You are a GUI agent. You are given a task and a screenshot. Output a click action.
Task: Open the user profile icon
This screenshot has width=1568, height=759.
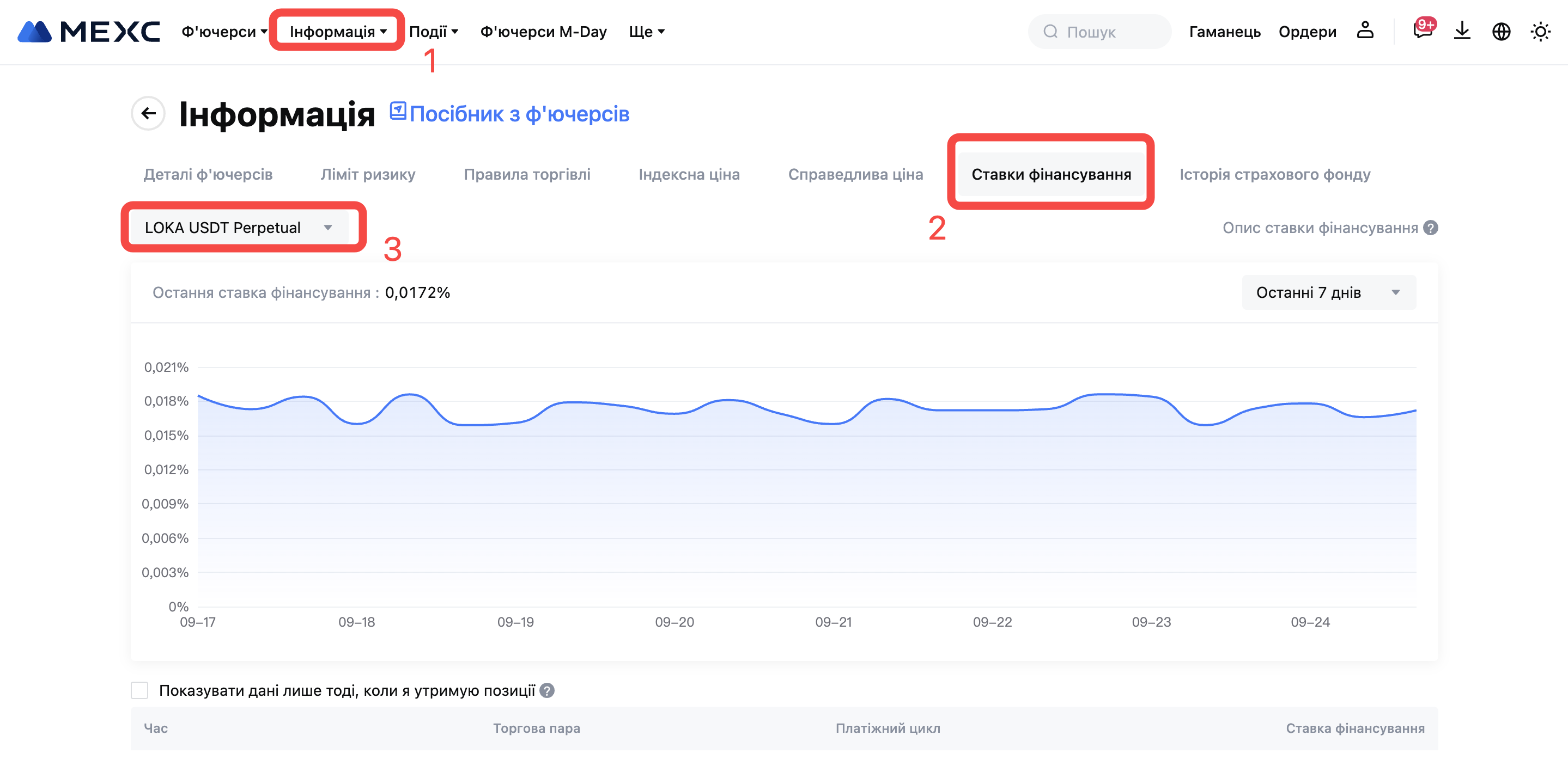coord(1365,30)
